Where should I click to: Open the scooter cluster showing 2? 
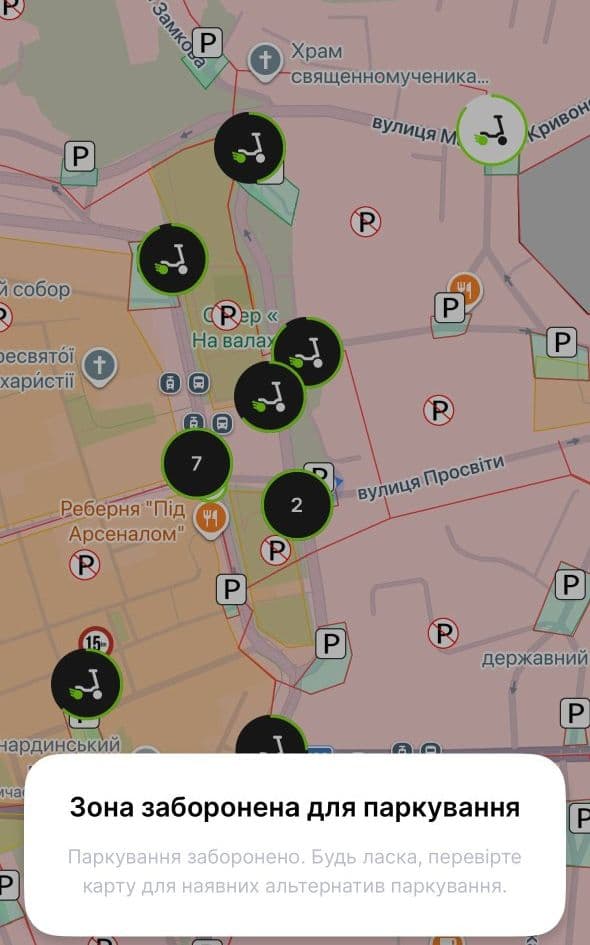(297, 504)
